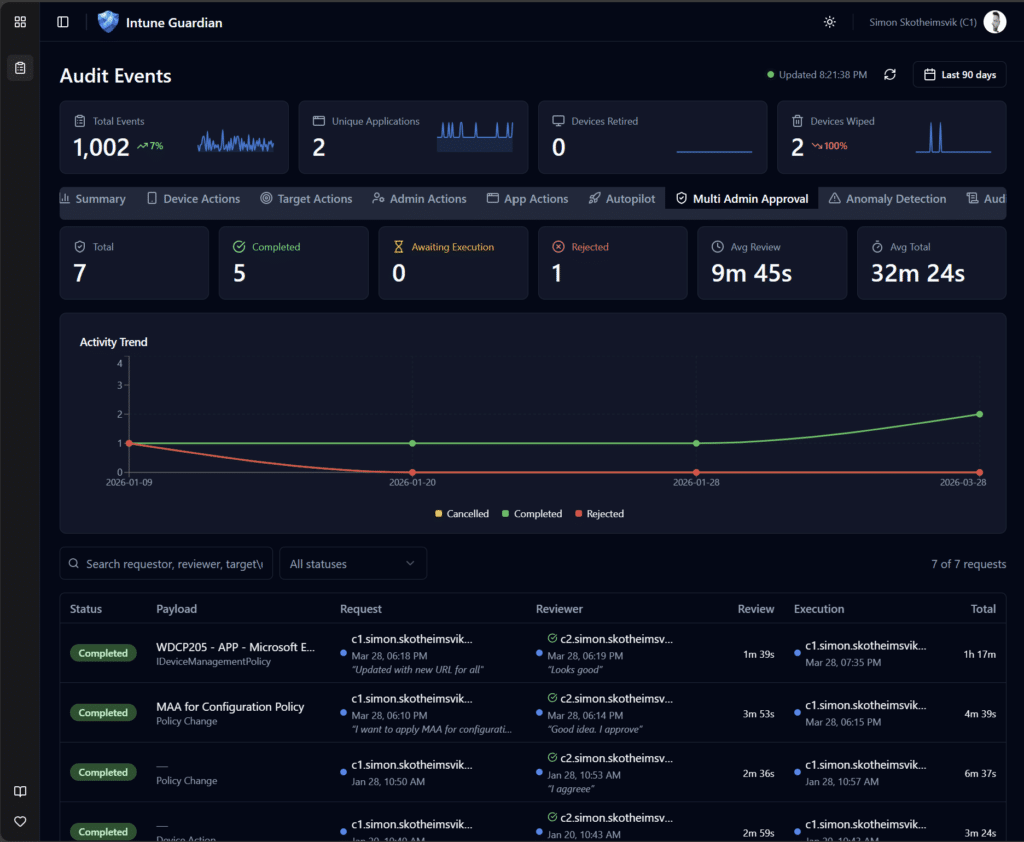Click the Intune Guardian shield logo

coord(108,22)
